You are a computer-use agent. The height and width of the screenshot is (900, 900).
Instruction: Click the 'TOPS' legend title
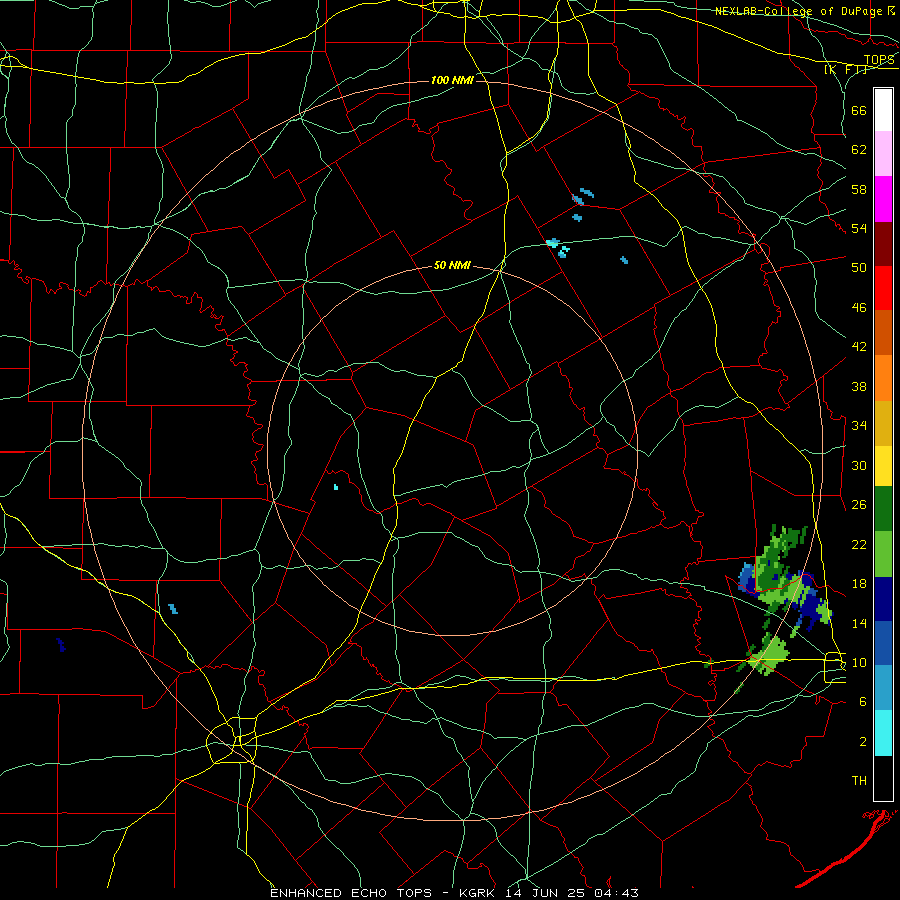click(879, 60)
